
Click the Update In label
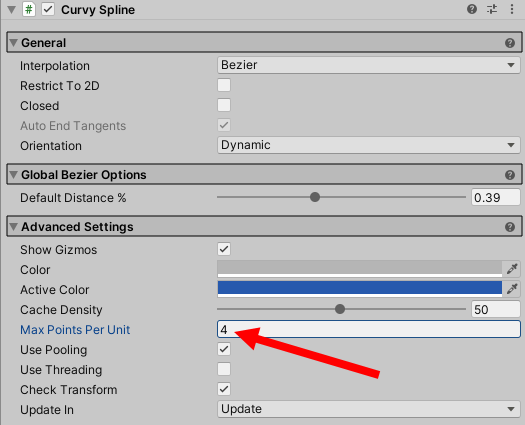tap(47, 410)
